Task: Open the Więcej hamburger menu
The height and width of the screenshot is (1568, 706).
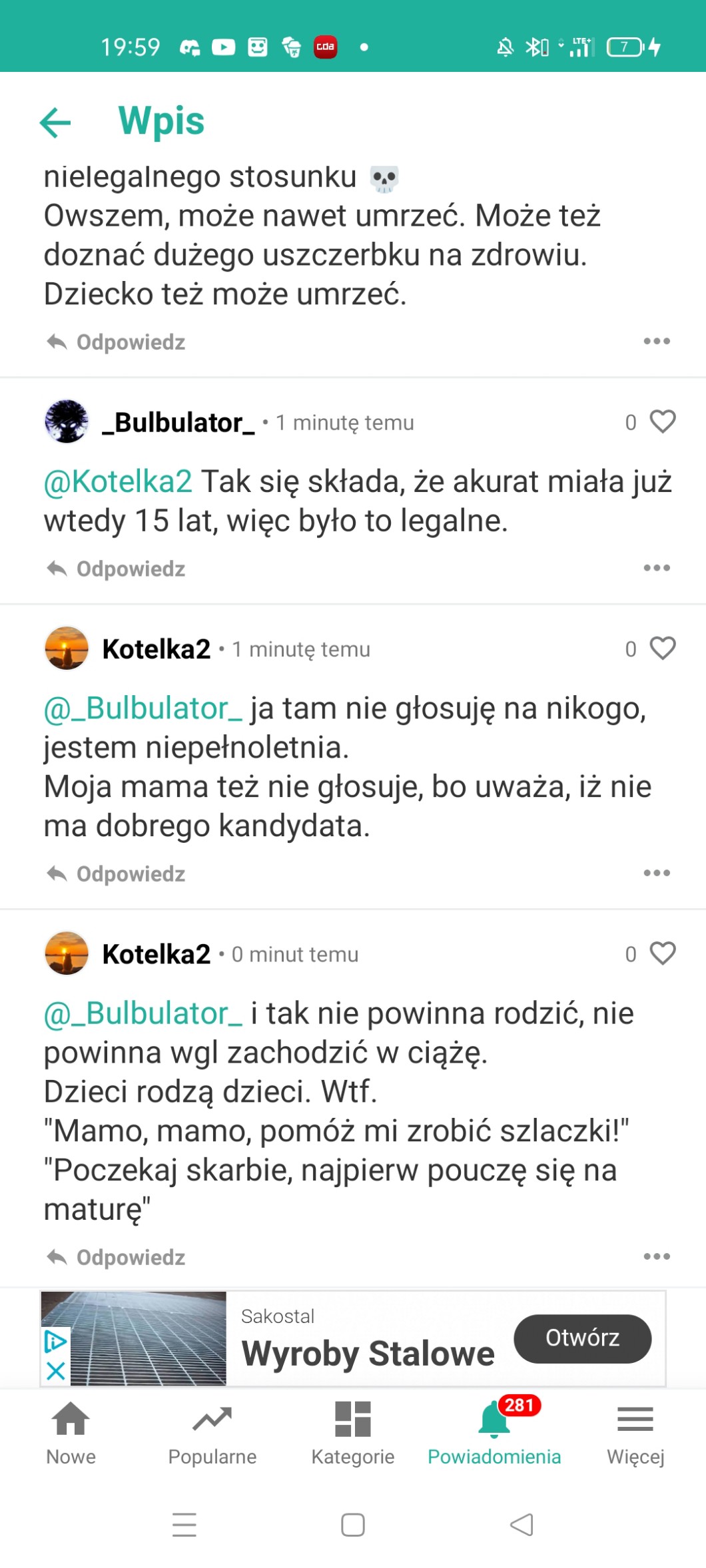Action: [x=635, y=1433]
